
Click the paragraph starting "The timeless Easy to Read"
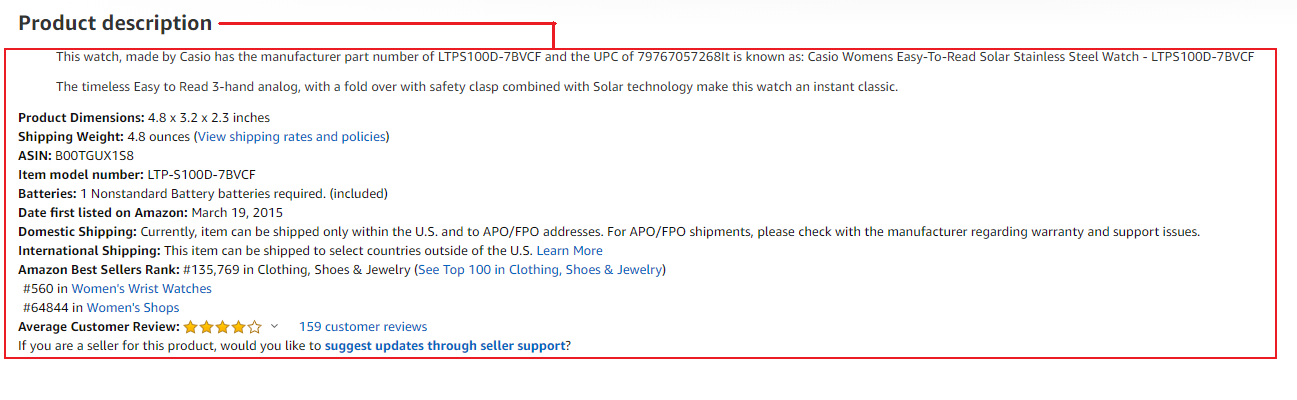476,87
